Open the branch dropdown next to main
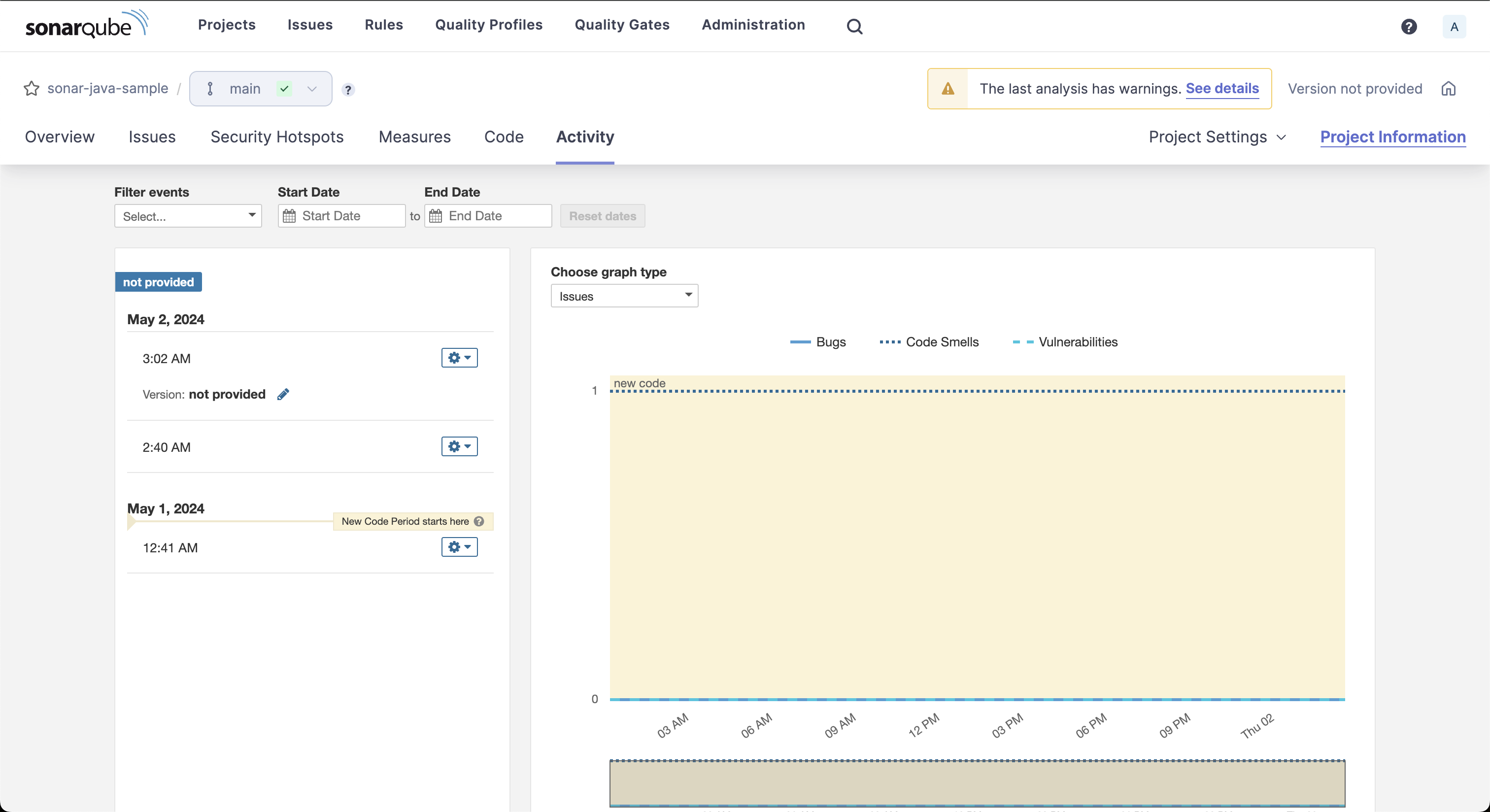The height and width of the screenshot is (812, 1490). click(312, 89)
